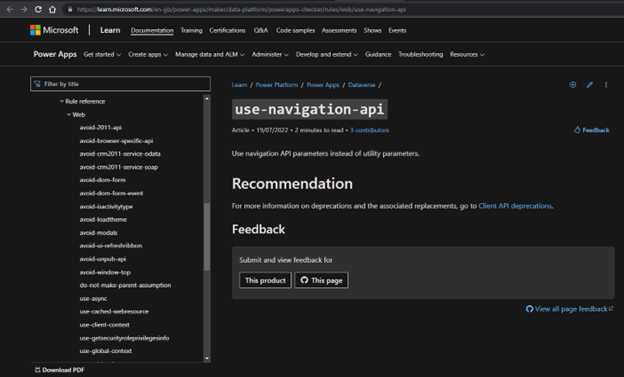
Task: Open Code samples in top navigation
Action: point(295,30)
